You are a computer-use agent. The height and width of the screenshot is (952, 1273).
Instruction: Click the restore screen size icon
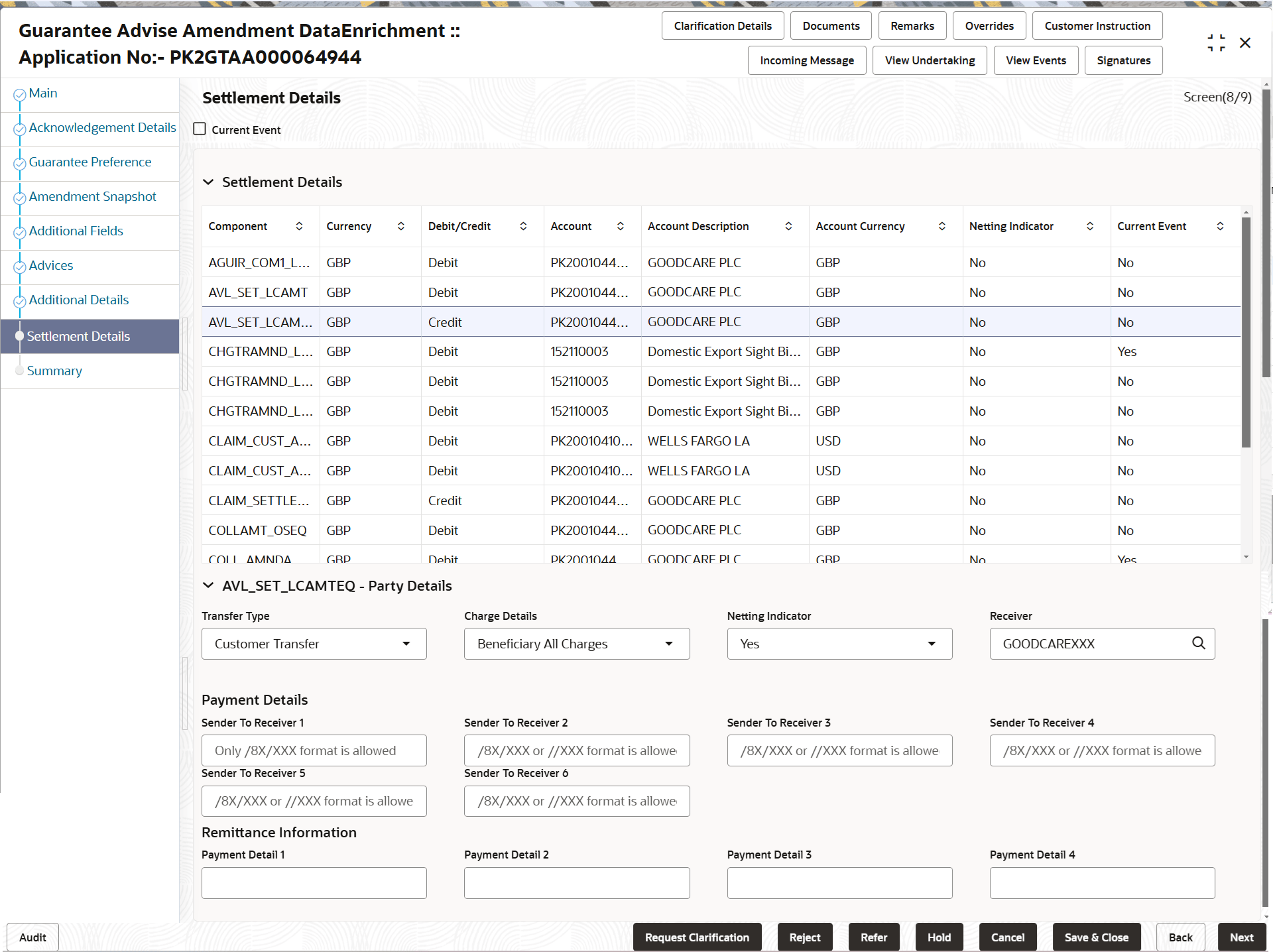pos(1217,42)
